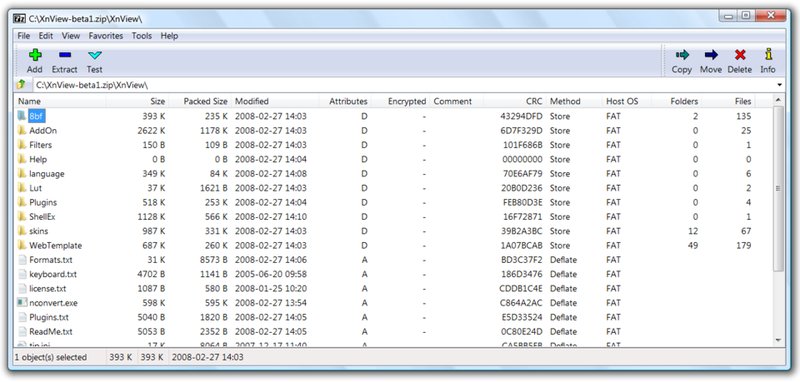Sort by Name column header
The height and width of the screenshot is (382, 800).
pos(60,101)
